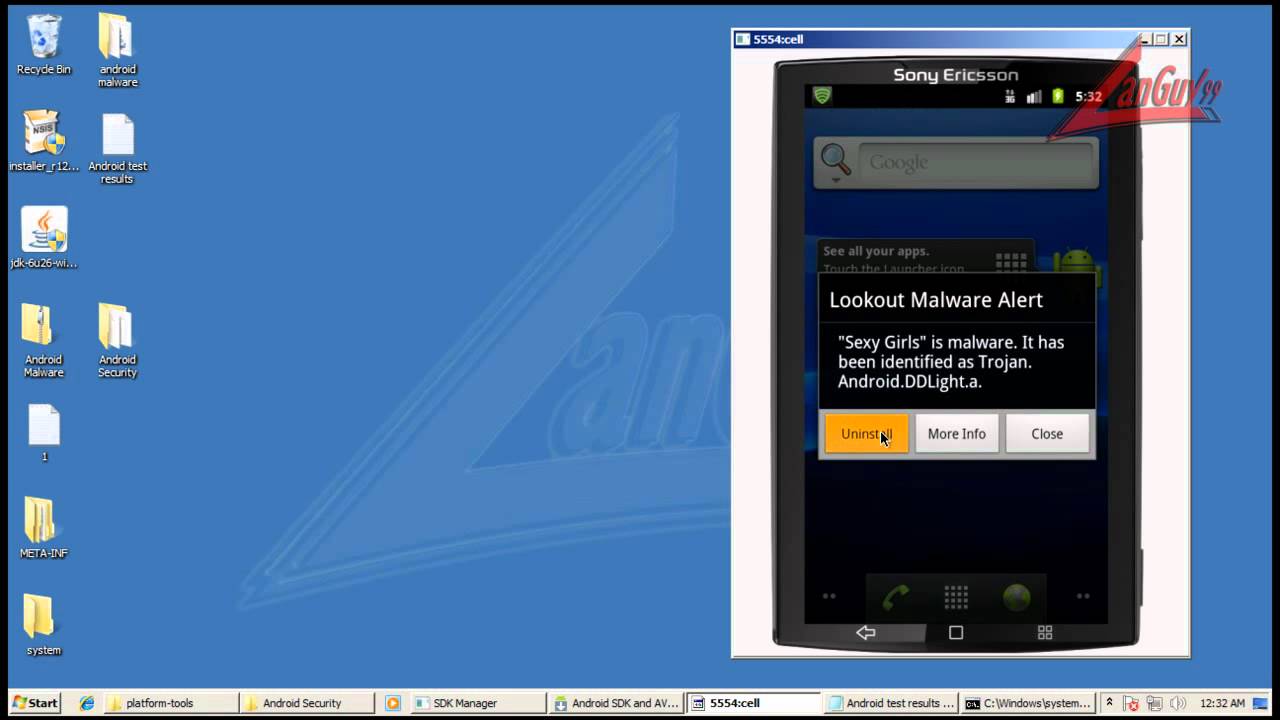Select the installer_r12 NSIS installer icon
This screenshot has height=720, width=1280.
44,141
